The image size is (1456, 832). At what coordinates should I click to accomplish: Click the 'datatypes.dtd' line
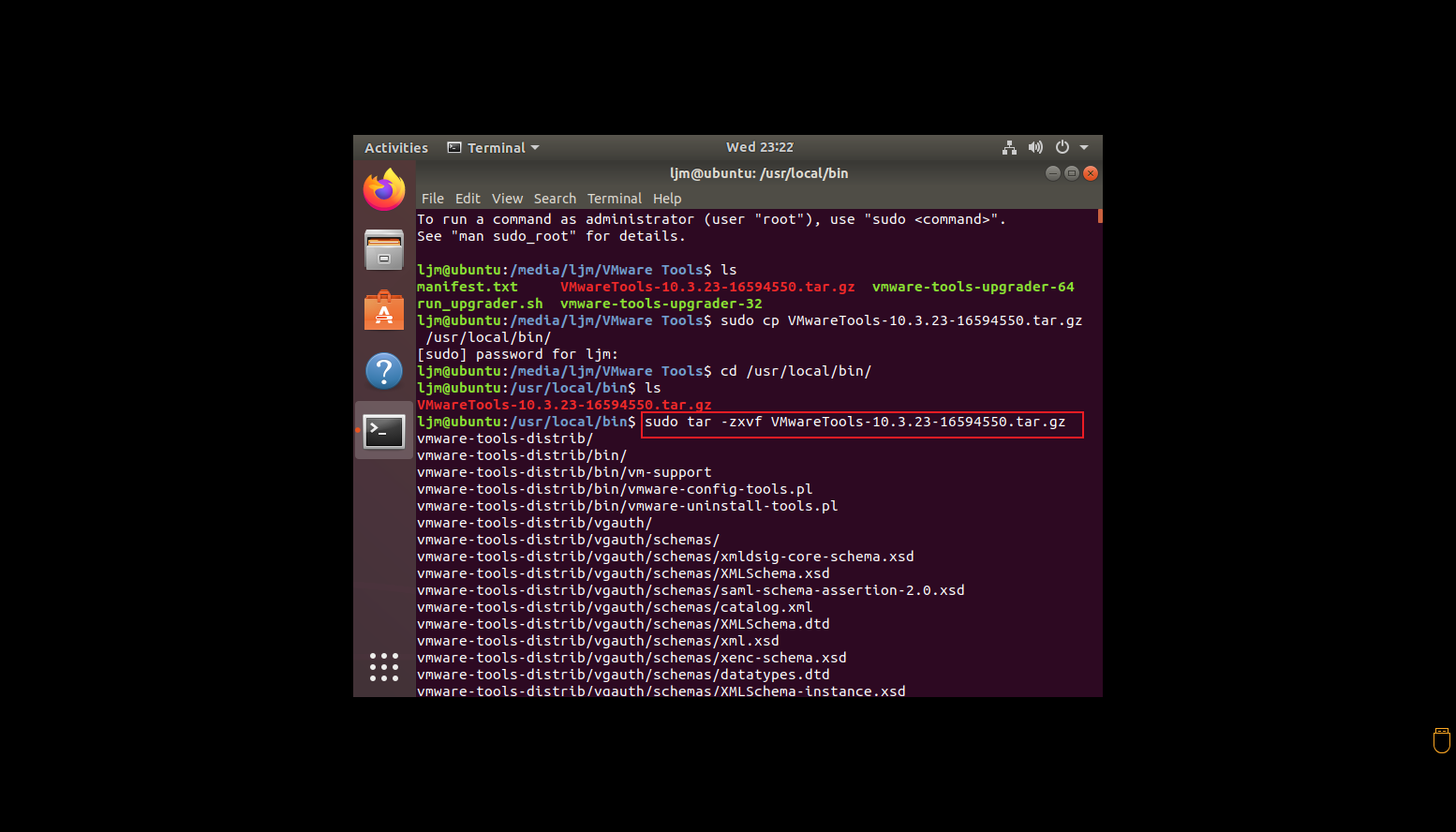[623, 675]
